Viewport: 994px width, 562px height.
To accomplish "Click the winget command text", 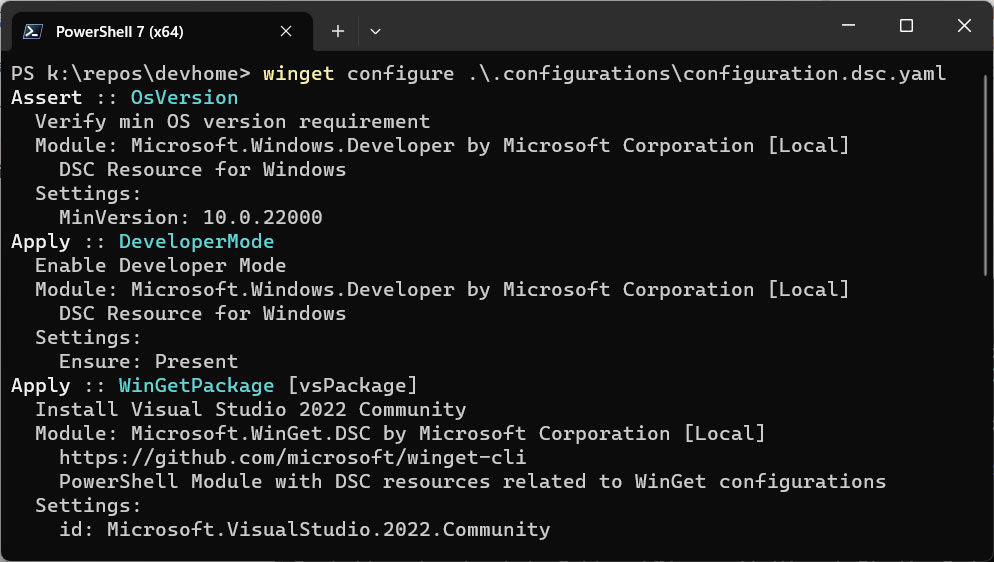I will [299, 73].
